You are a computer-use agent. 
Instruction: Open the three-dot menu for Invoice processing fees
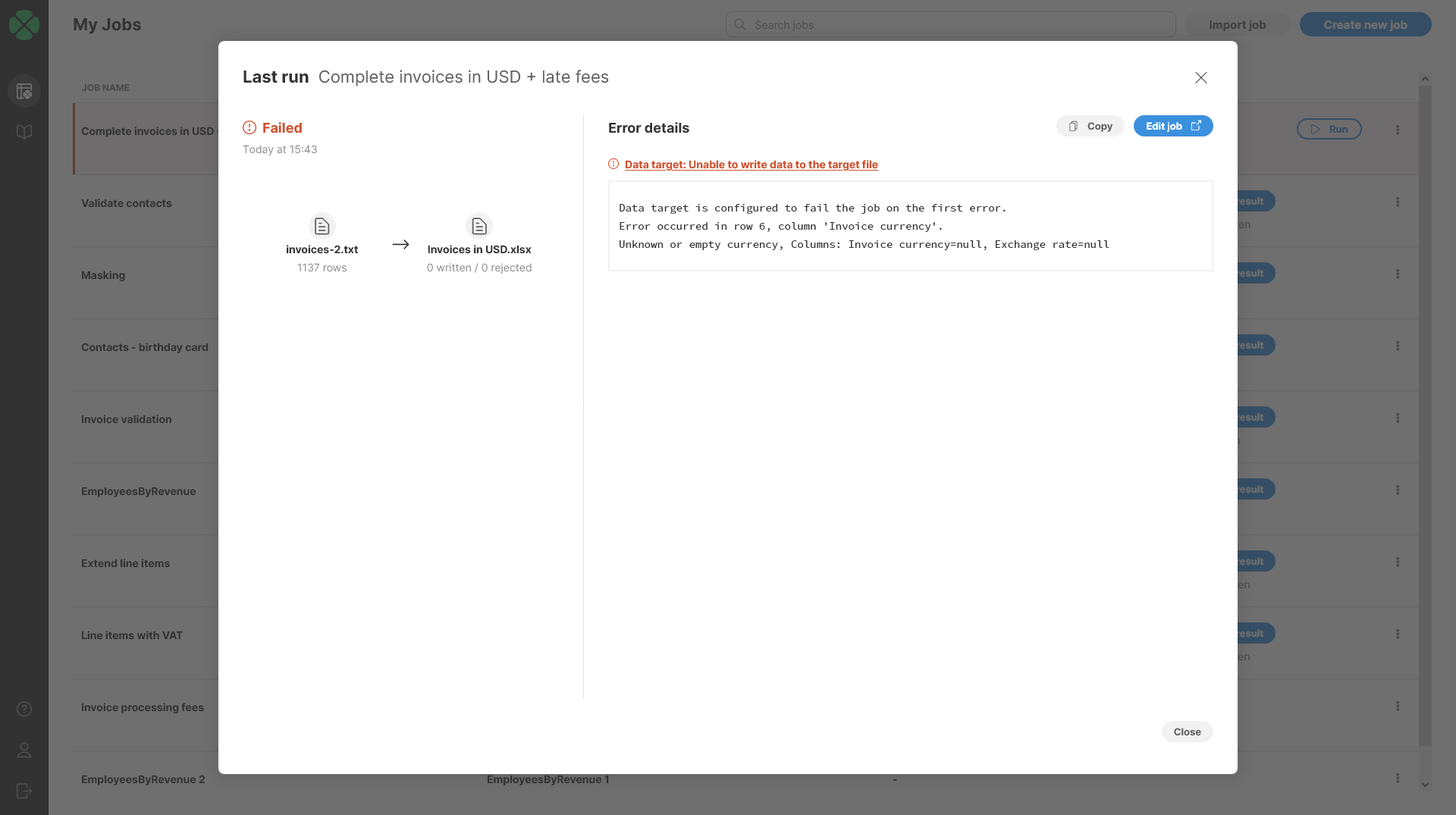point(1398,707)
